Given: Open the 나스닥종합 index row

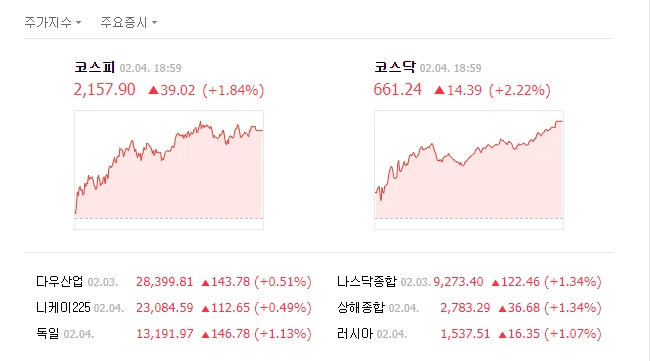Looking at the screenshot, I should pos(469,282).
